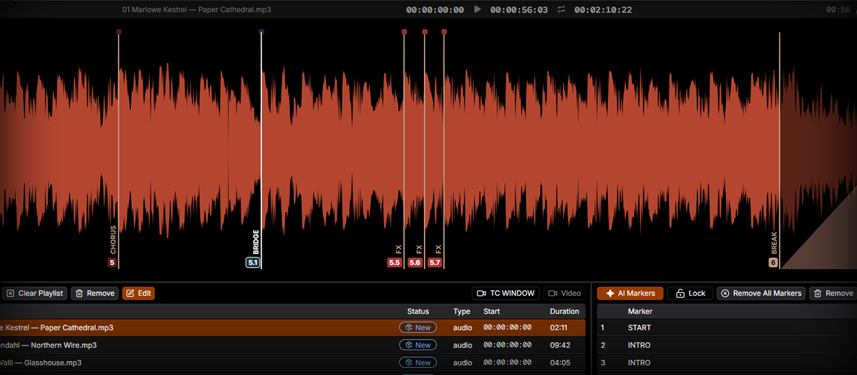
Task: Click the playlist Remove button with trash icon
Action: [x=95, y=294]
